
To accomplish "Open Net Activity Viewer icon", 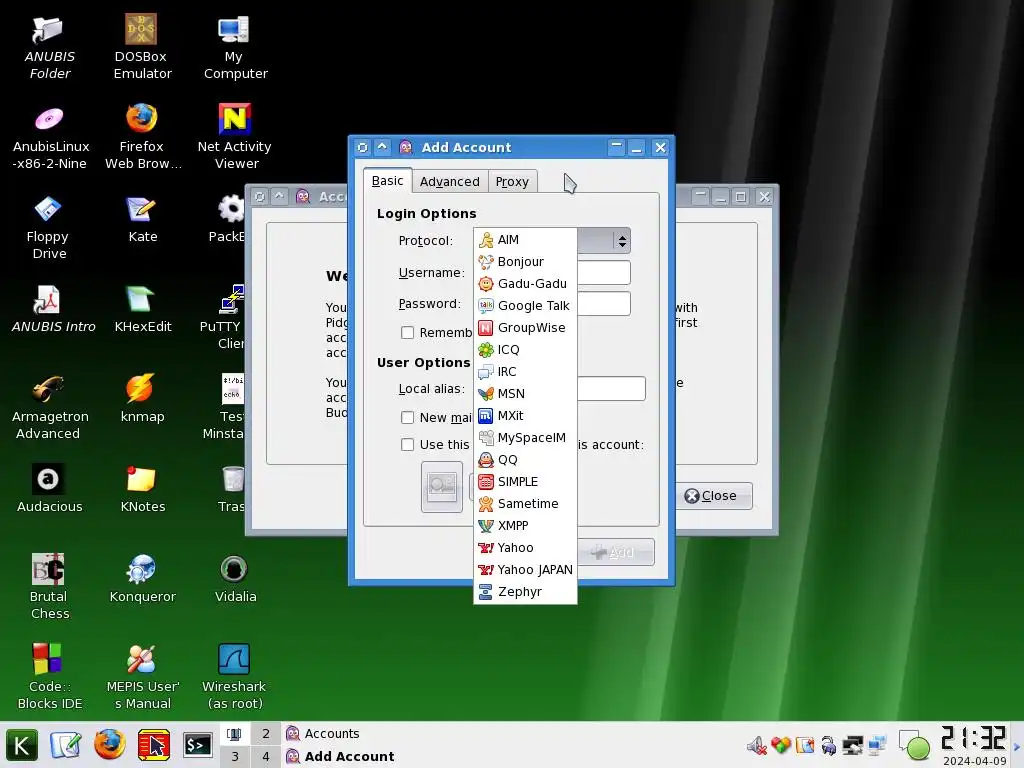I will 234,137.
